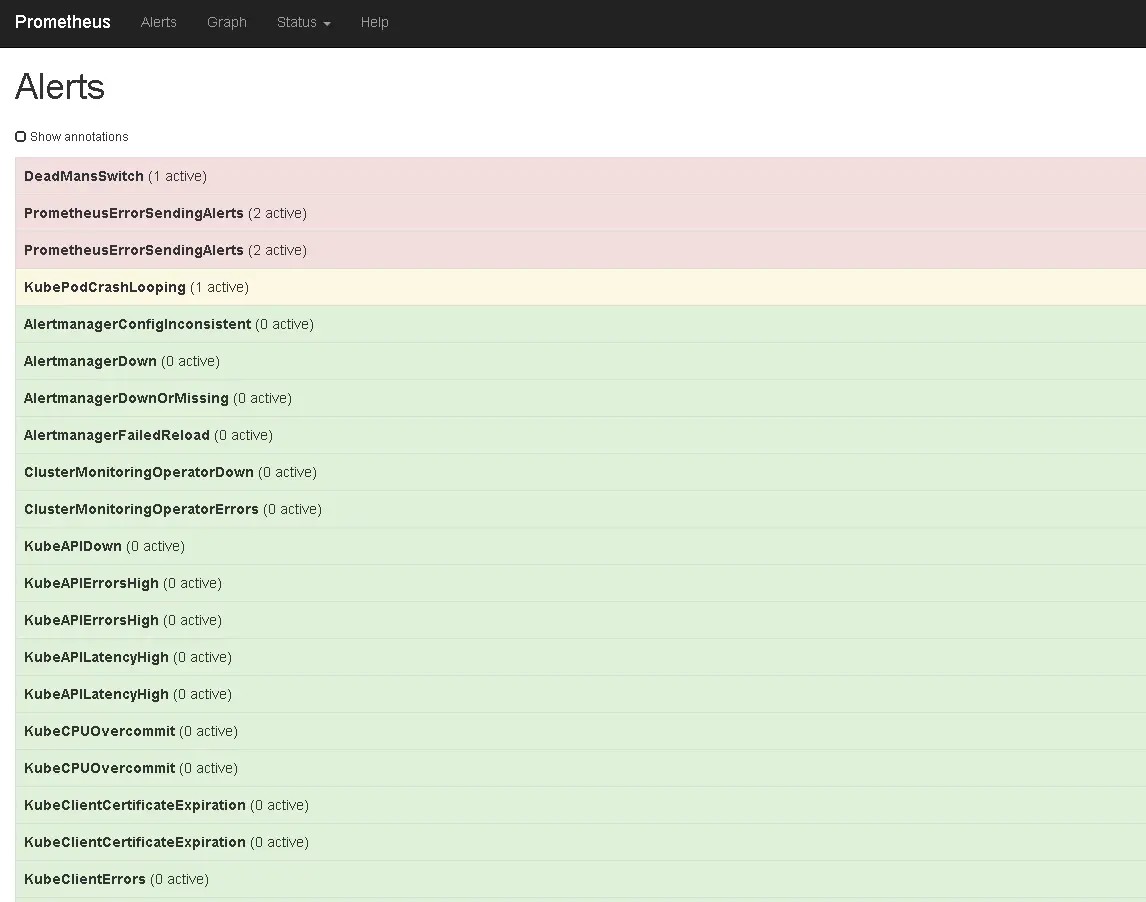Expand the KubeClientErrors alert row
Screen dimensions: 1146x902
(85, 879)
